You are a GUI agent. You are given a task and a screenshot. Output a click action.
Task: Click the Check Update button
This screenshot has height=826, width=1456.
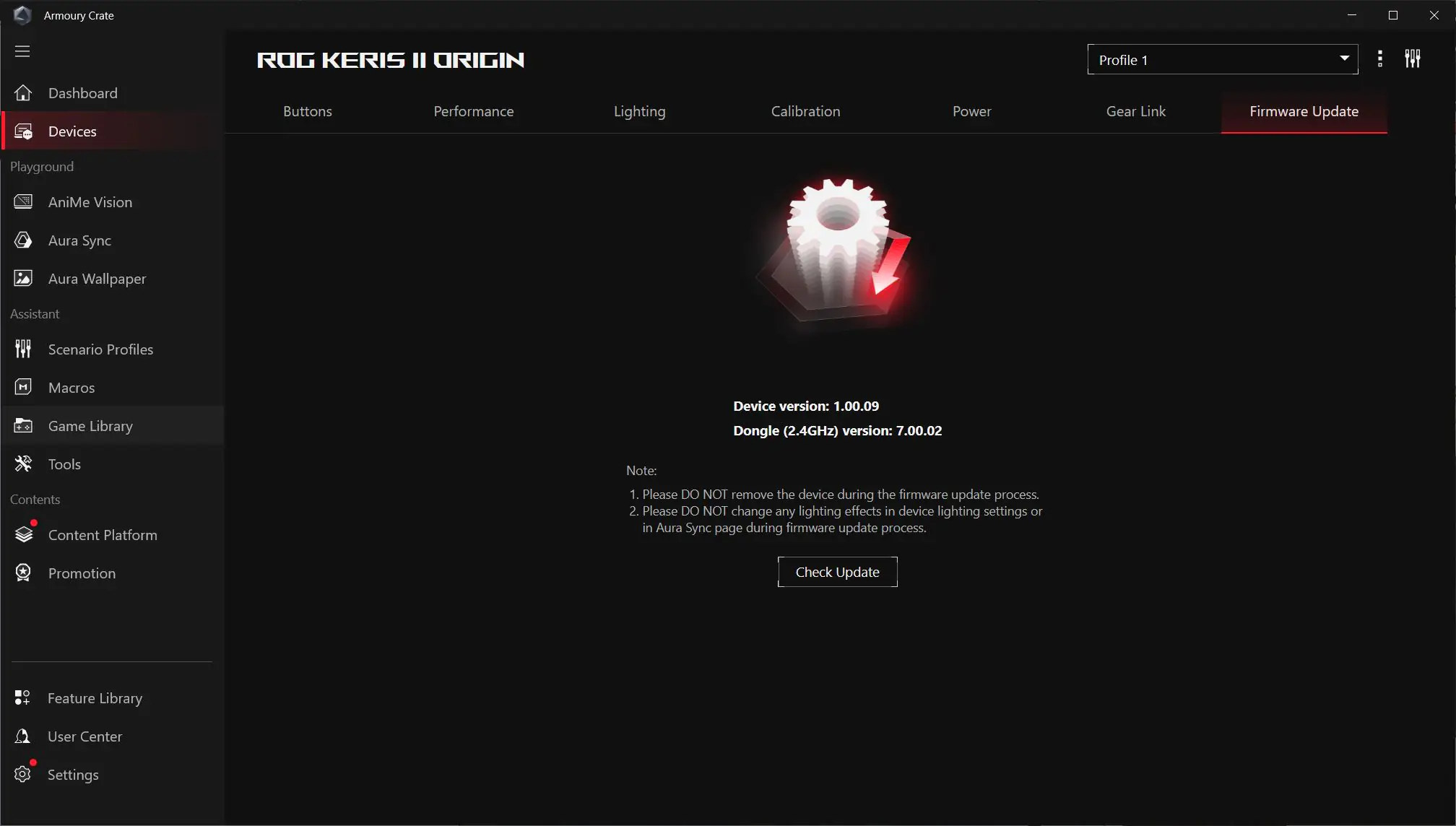(x=837, y=571)
